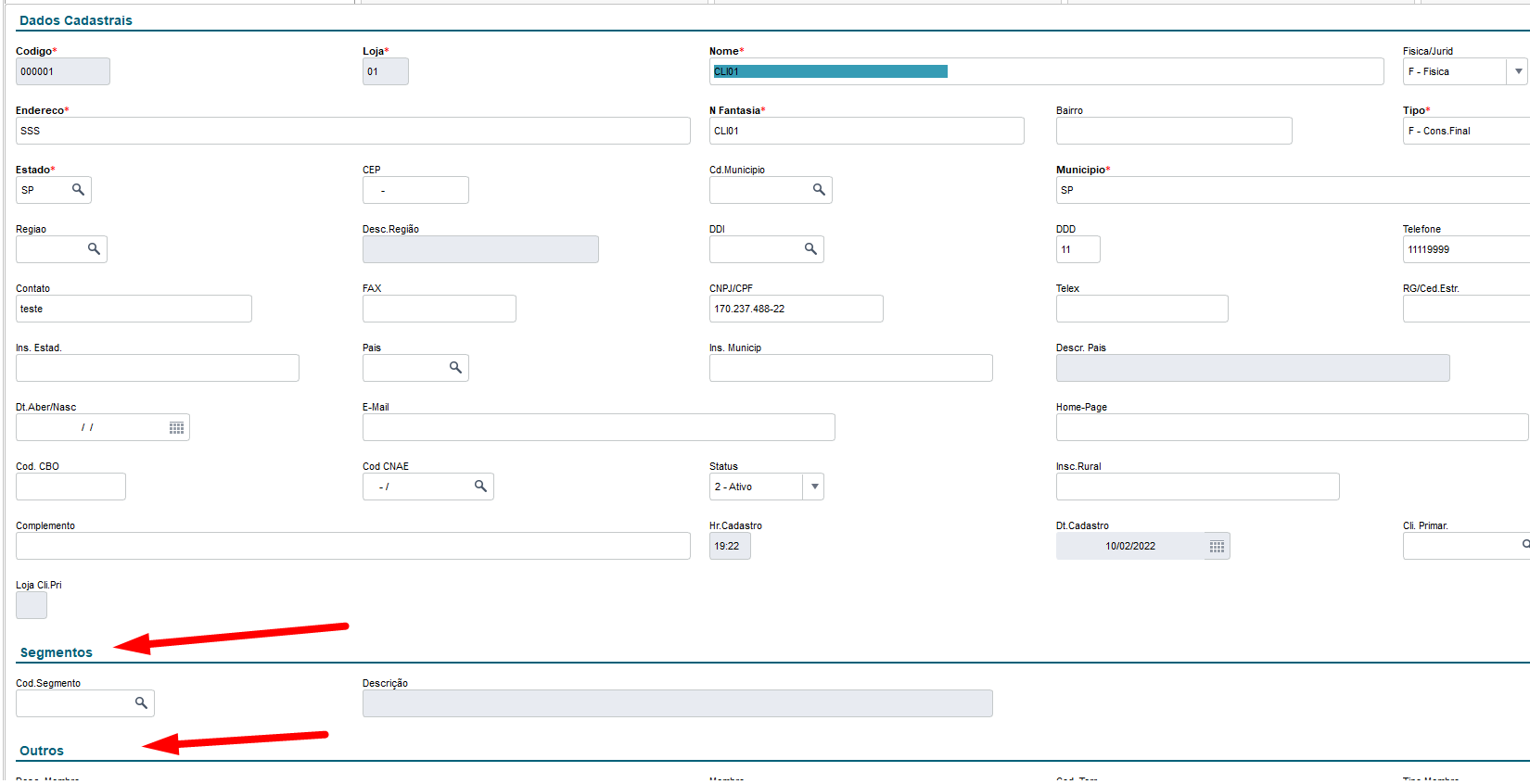Click the Dt.Cadastro date 10/02/2022
Screen dimensions: 1530x784
1130,546
